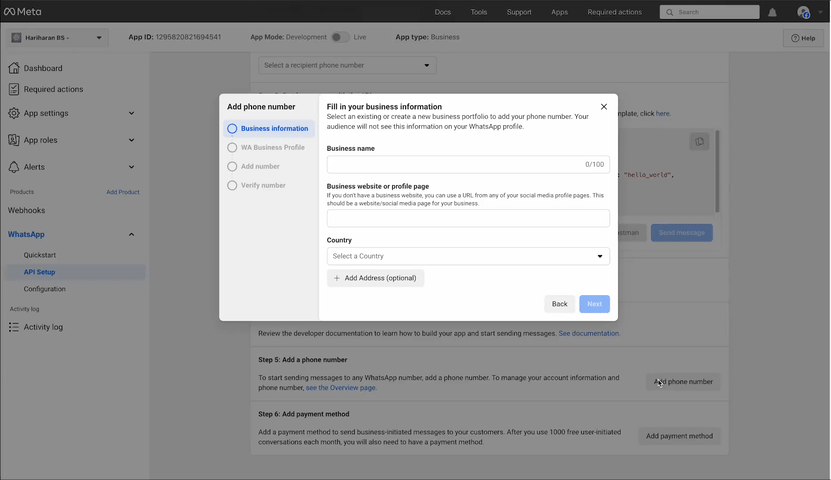Expand the App settings section chevron
The width and height of the screenshot is (831, 480).
click(131, 113)
